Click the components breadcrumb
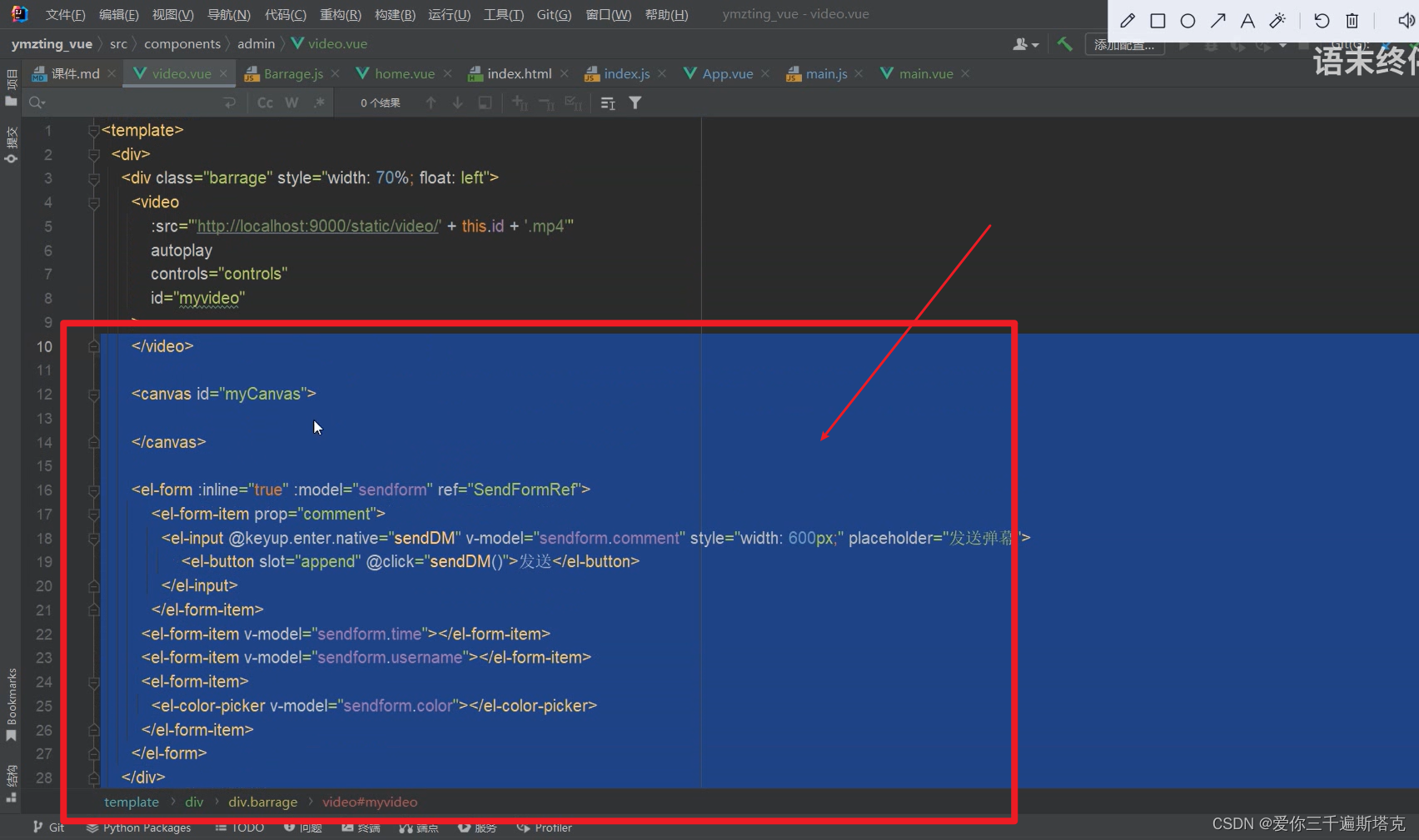Viewport: 1419px width, 840px height. point(182,43)
